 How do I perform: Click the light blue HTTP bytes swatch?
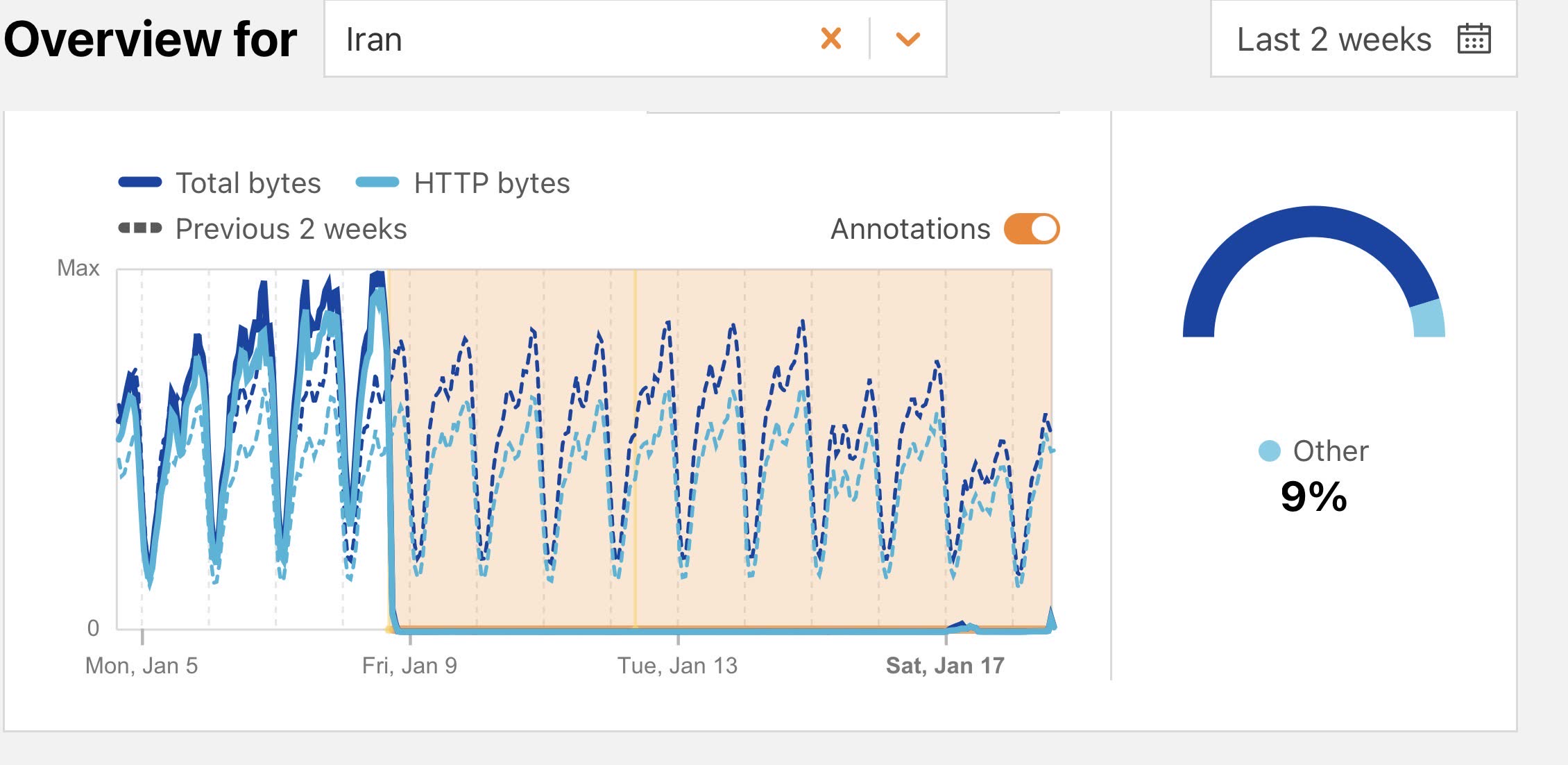pos(377,183)
